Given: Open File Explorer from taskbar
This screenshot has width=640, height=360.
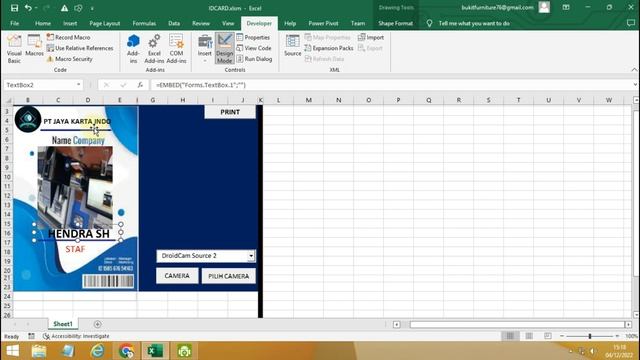Looking at the screenshot, I should [39, 351].
